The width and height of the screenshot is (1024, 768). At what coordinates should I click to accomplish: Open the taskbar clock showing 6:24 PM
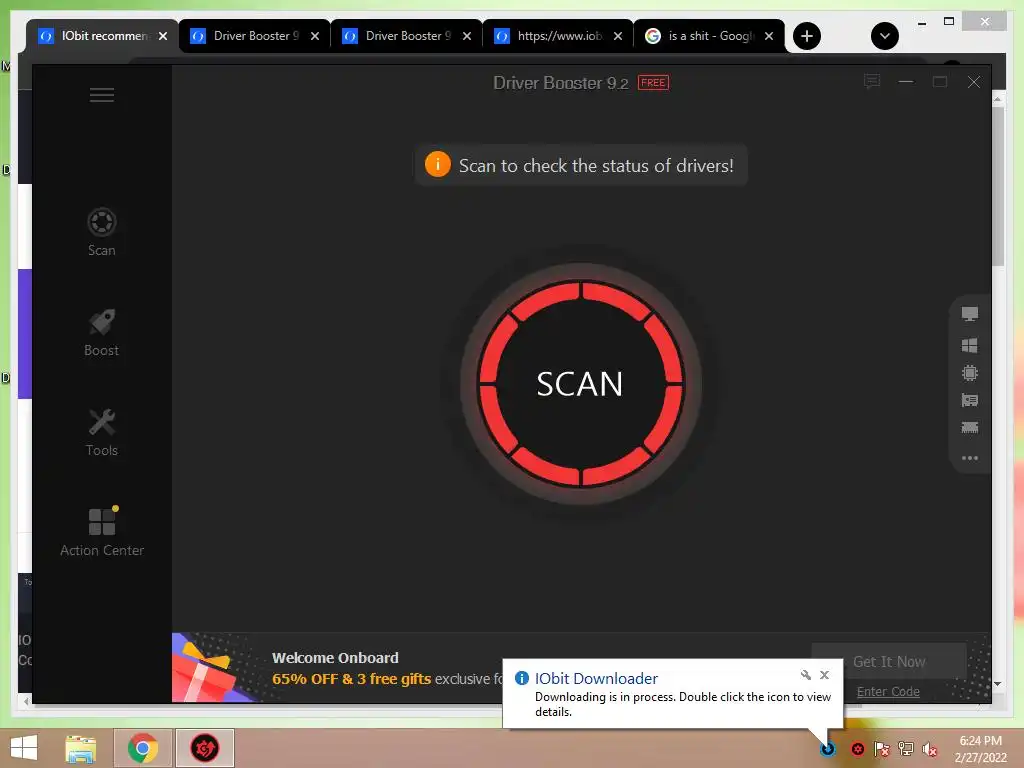tap(980, 749)
